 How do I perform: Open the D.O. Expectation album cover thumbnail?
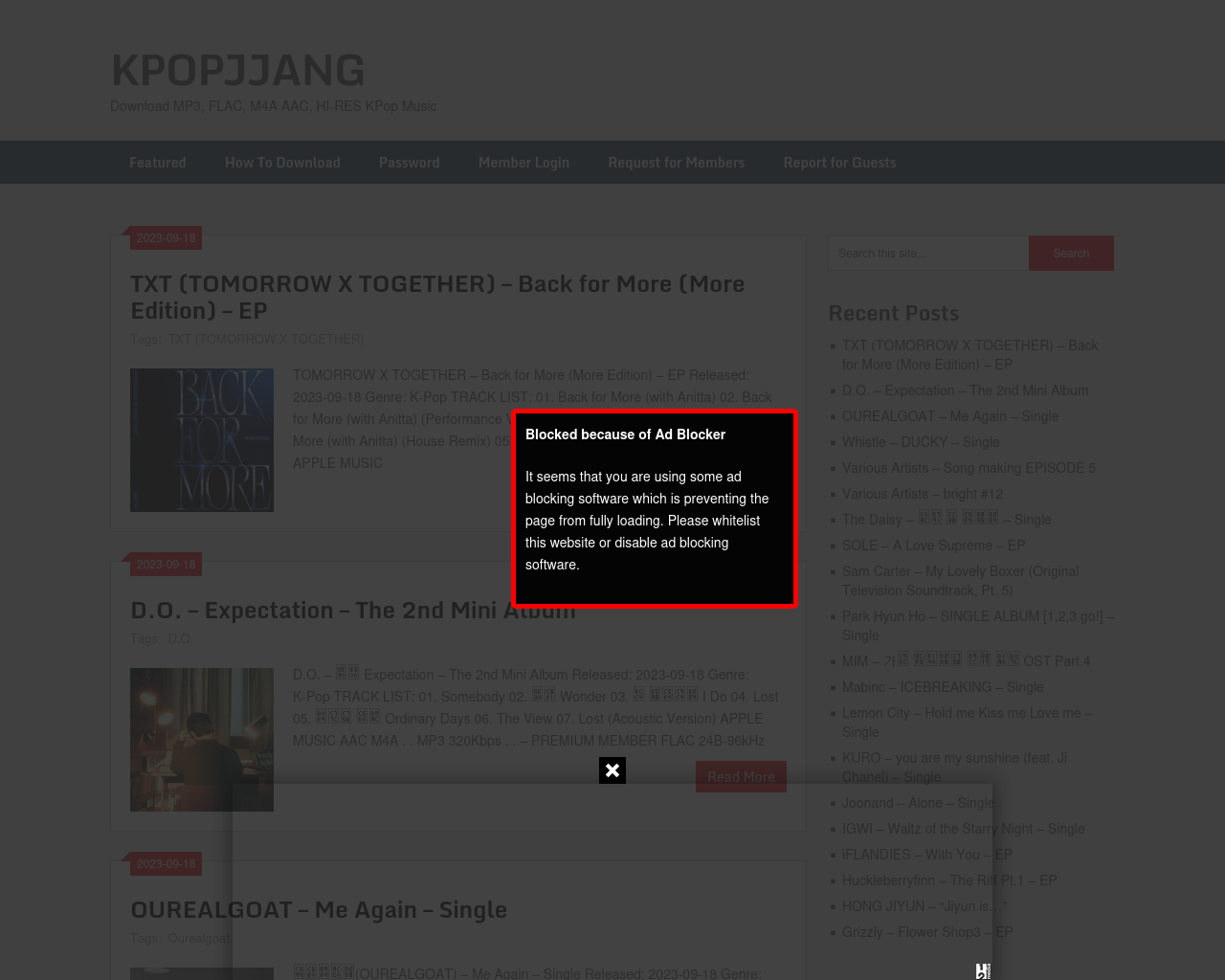[202, 740]
